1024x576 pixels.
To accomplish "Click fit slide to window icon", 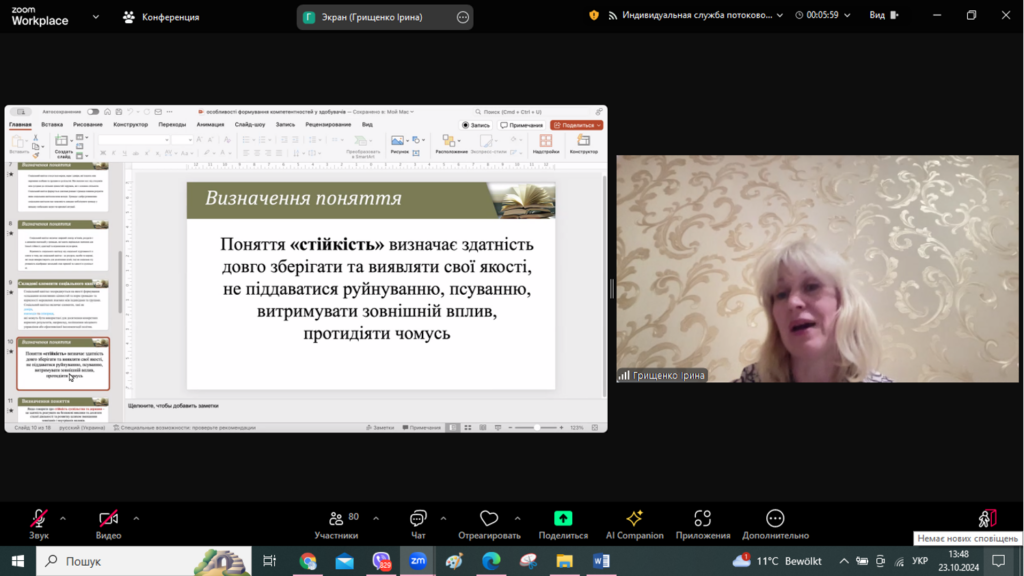I will point(595,428).
